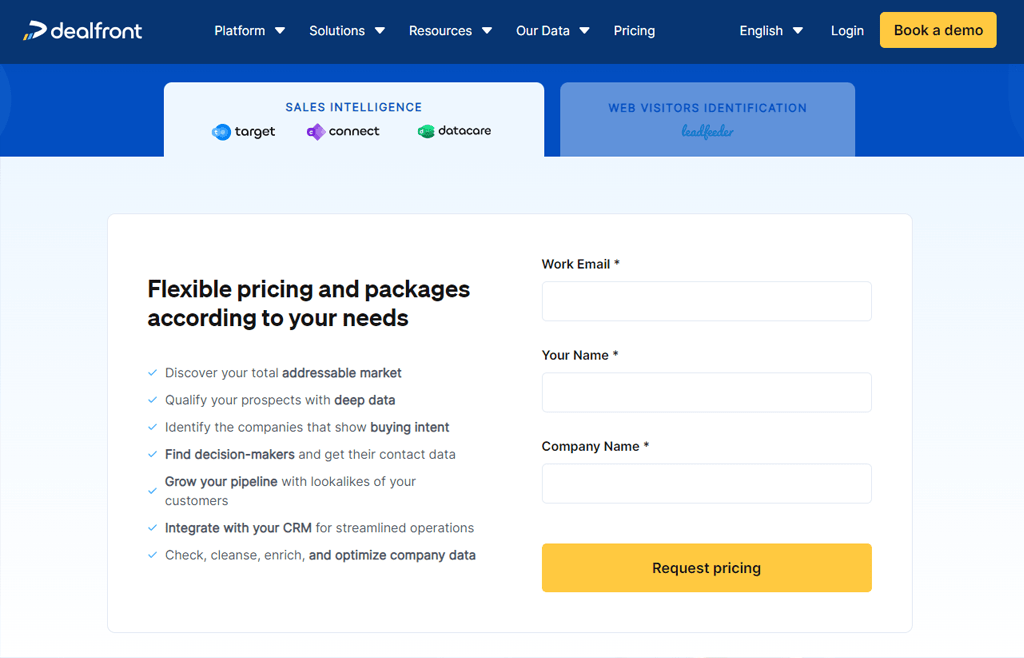
Task: Select the Connect product icon
Action: [314, 131]
